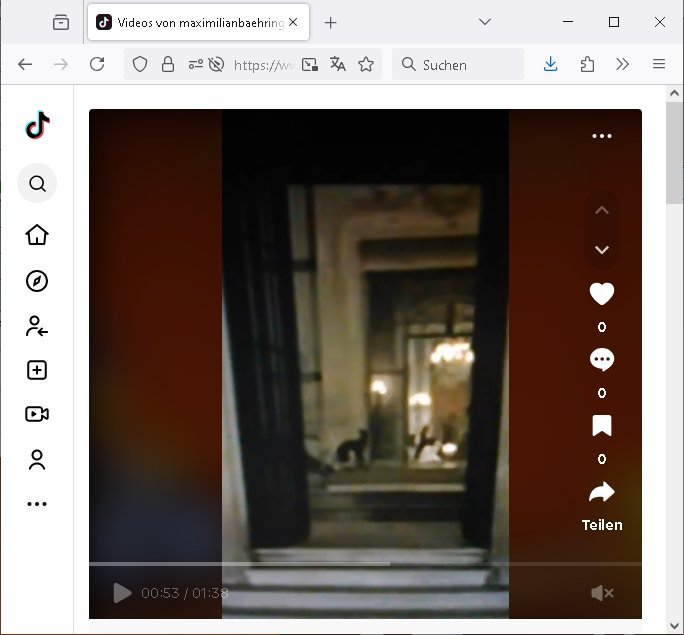Open the TikTok search icon in sidebar

coord(37,183)
